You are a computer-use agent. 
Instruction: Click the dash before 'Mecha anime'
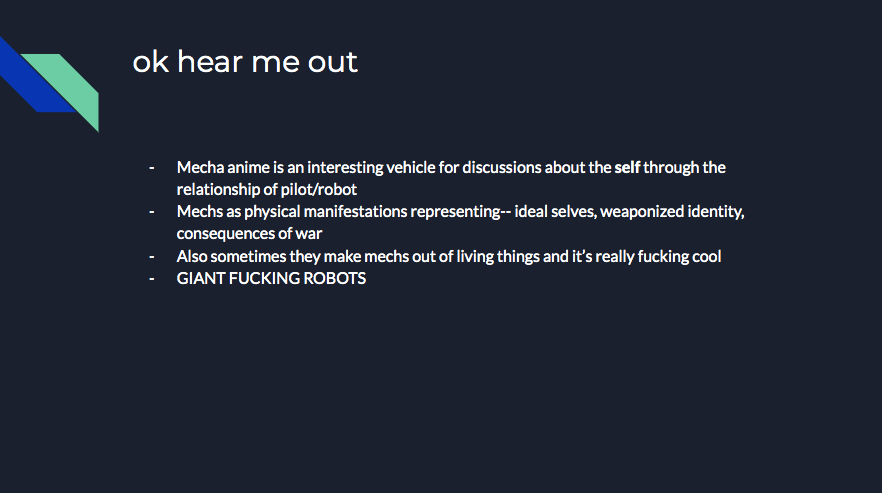tap(152, 167)
